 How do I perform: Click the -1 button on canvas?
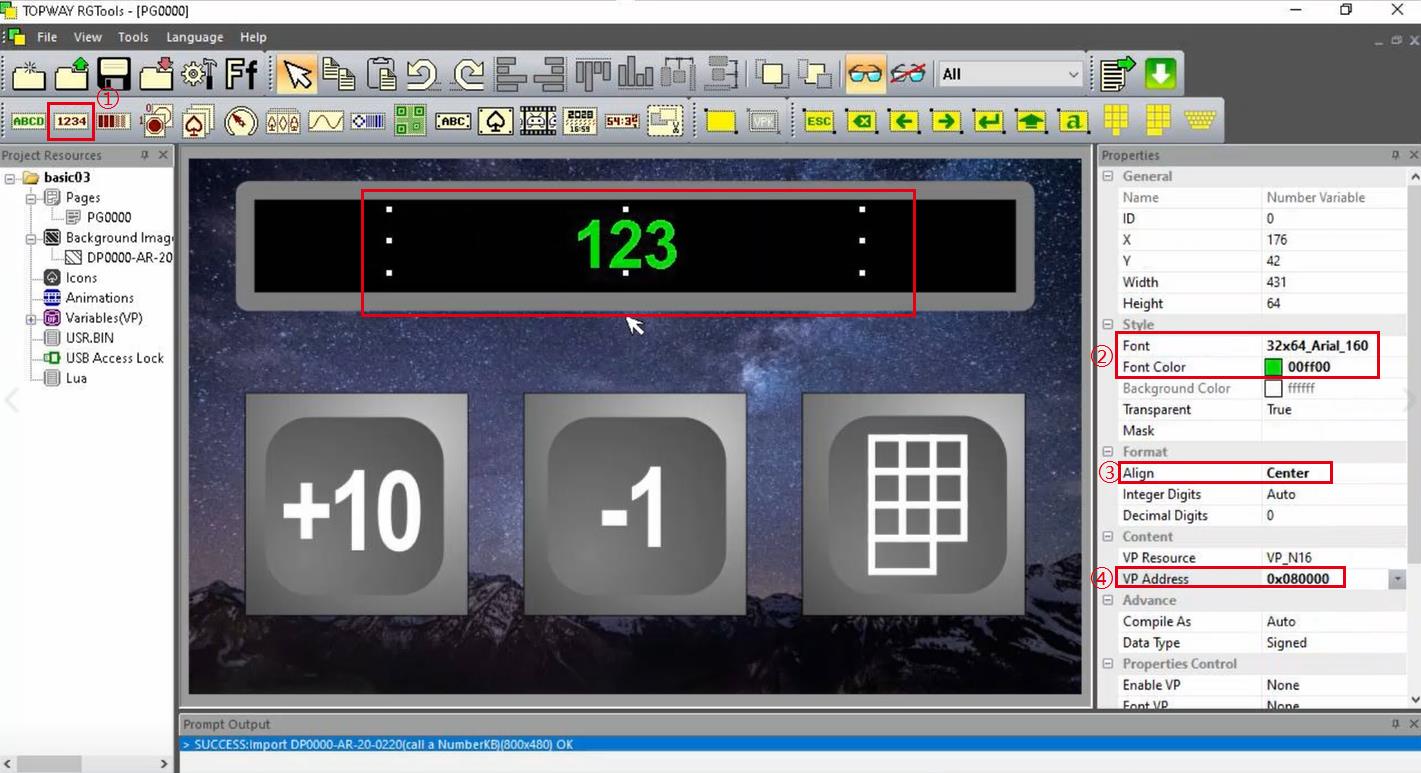635,503
